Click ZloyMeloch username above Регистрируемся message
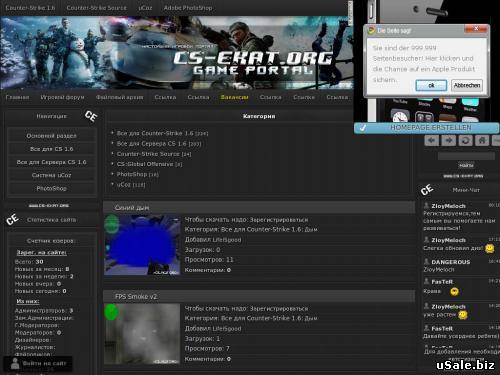This screenshot has height=375, width=500. (x=448, y=206)
